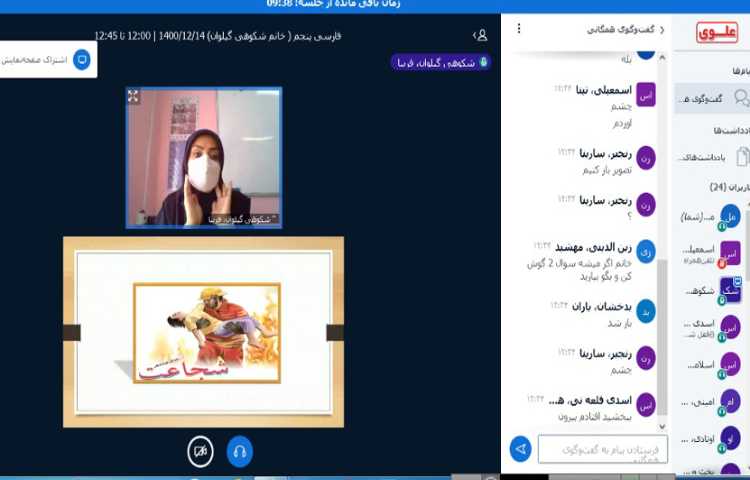Click the share screen button
Image resolution: width=750 pixels, height=480 pixels.
coord(47,60)
